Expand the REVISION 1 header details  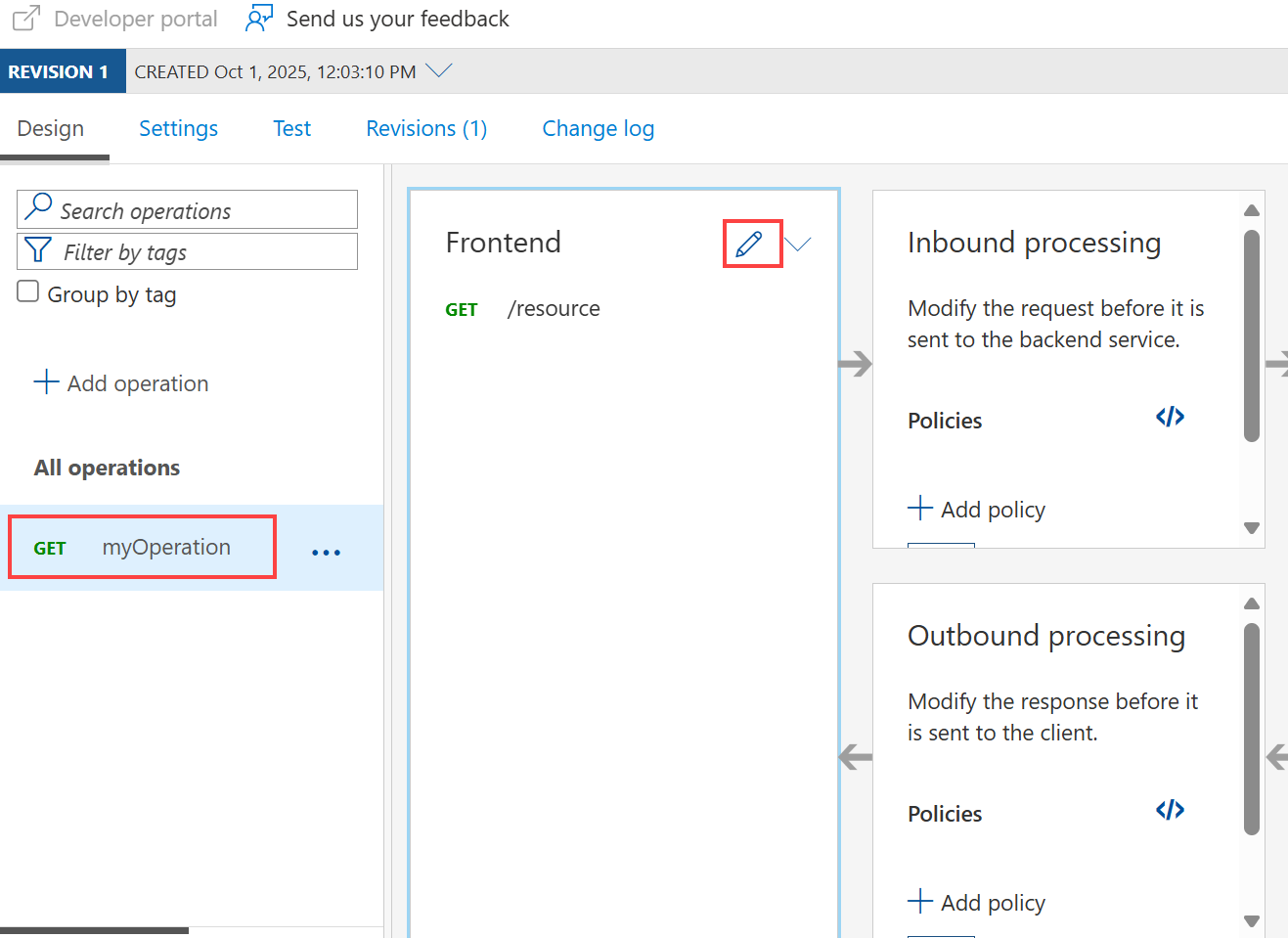63,69
